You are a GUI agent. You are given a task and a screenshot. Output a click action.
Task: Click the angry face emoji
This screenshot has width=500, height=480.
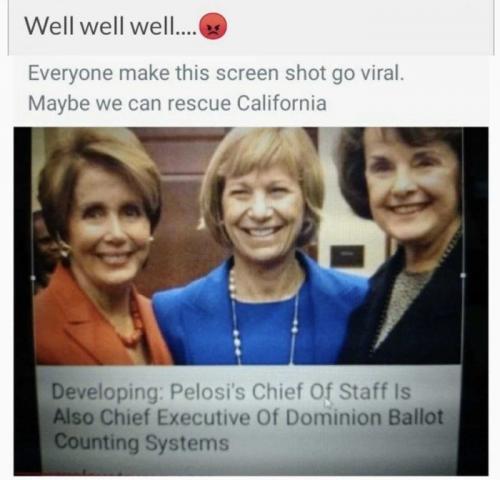tap(213, 26)
